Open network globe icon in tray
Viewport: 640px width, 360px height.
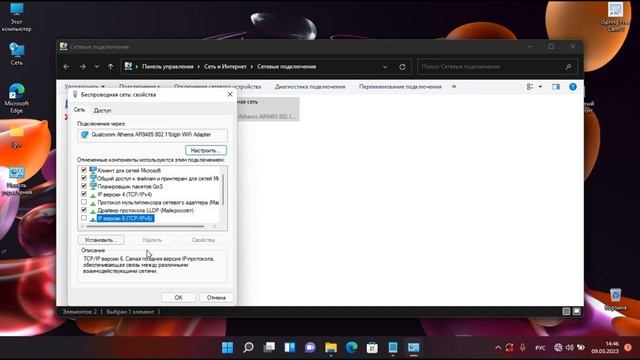[x=558, y=347]
